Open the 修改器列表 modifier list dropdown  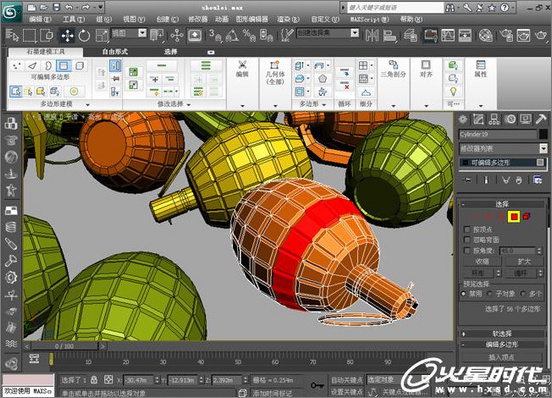(x=503, y=149)
